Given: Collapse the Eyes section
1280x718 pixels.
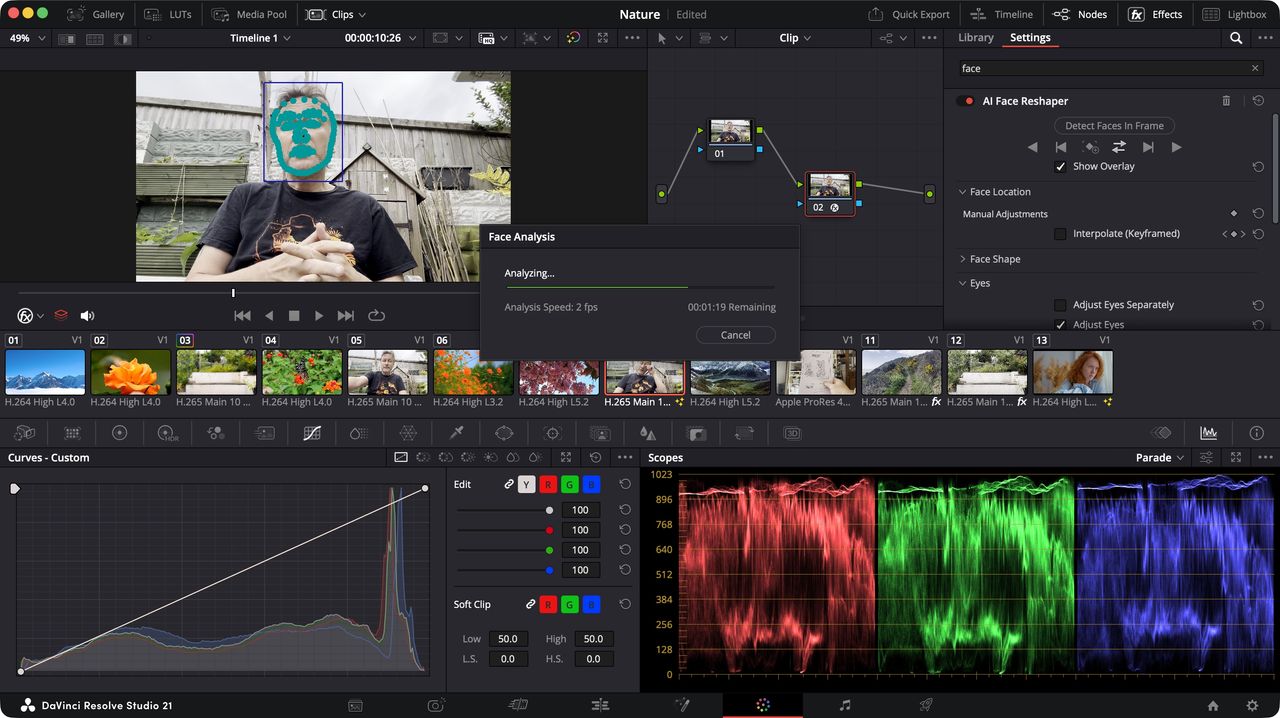Looking at the screenshot, I should (974, 283).
